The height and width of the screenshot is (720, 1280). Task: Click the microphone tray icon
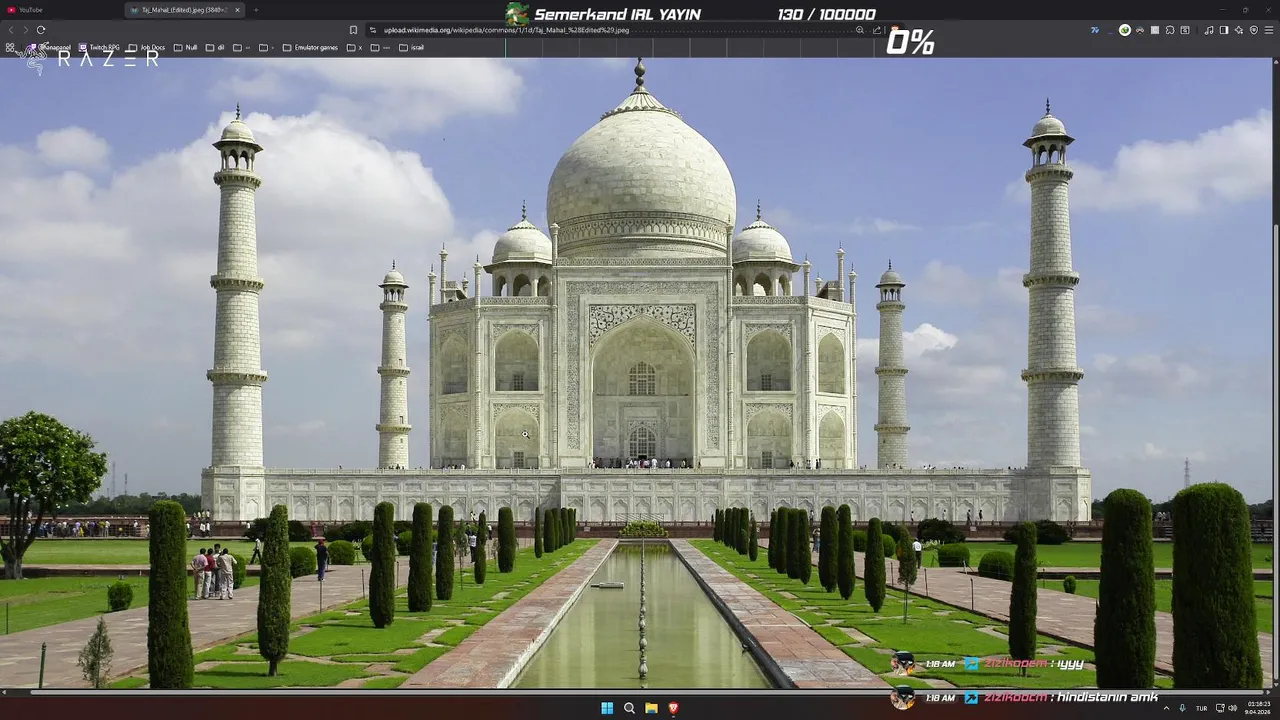tap(1182, 708)
